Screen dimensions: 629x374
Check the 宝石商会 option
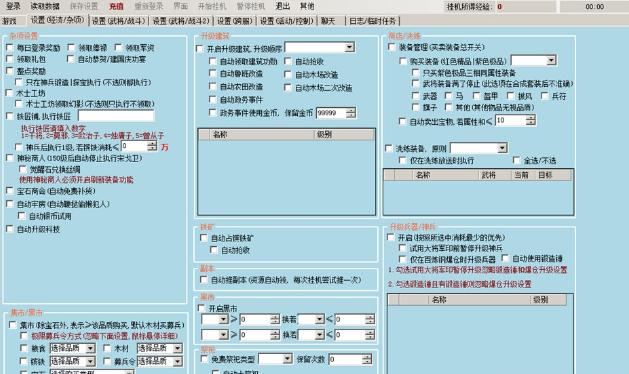click(10, 191)
